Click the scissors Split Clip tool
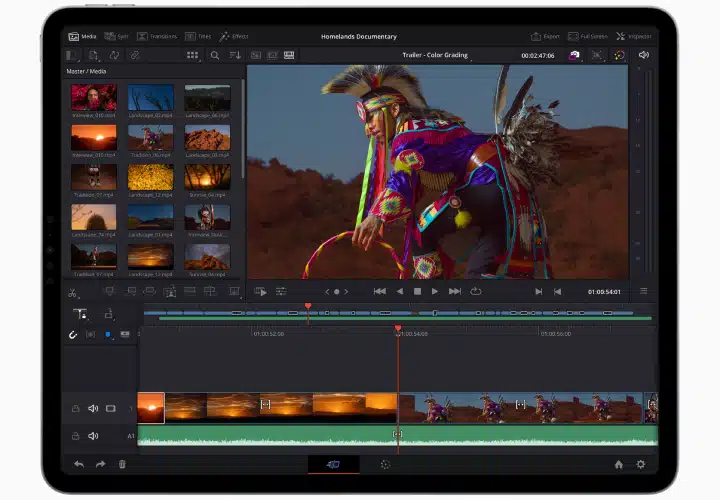This screenshot has height=500, width=720. [x=73, y=293]
